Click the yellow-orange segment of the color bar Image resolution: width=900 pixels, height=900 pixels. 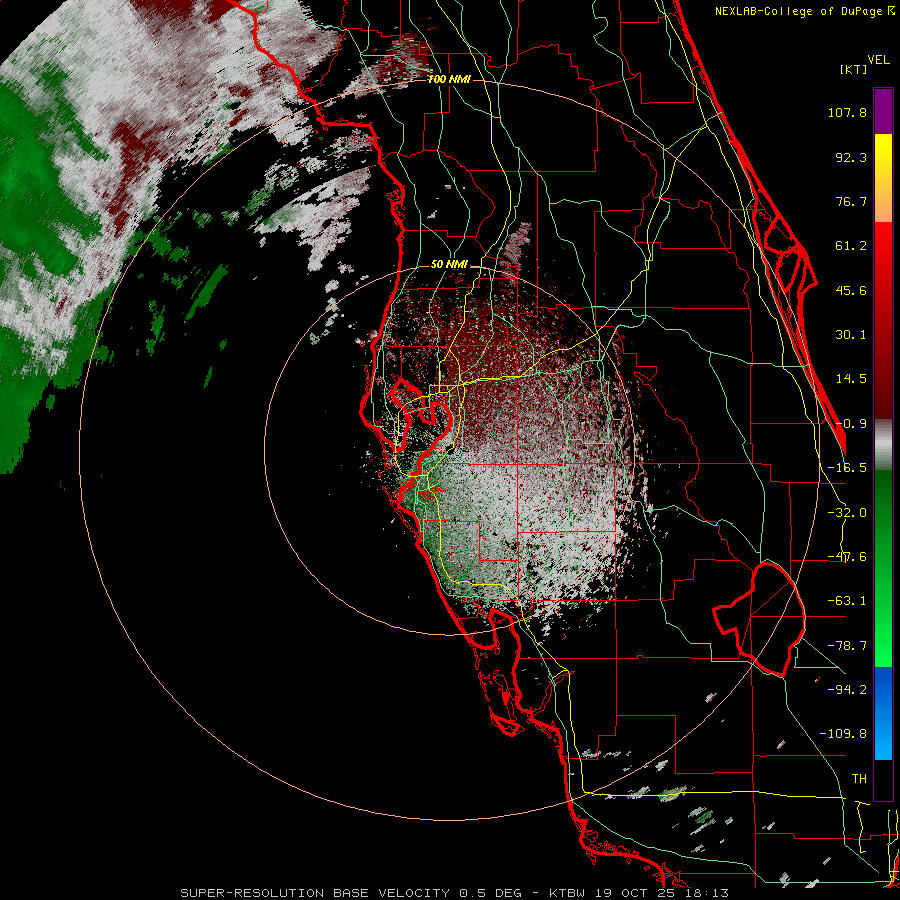pyautogui.click(x=883, y=178)
